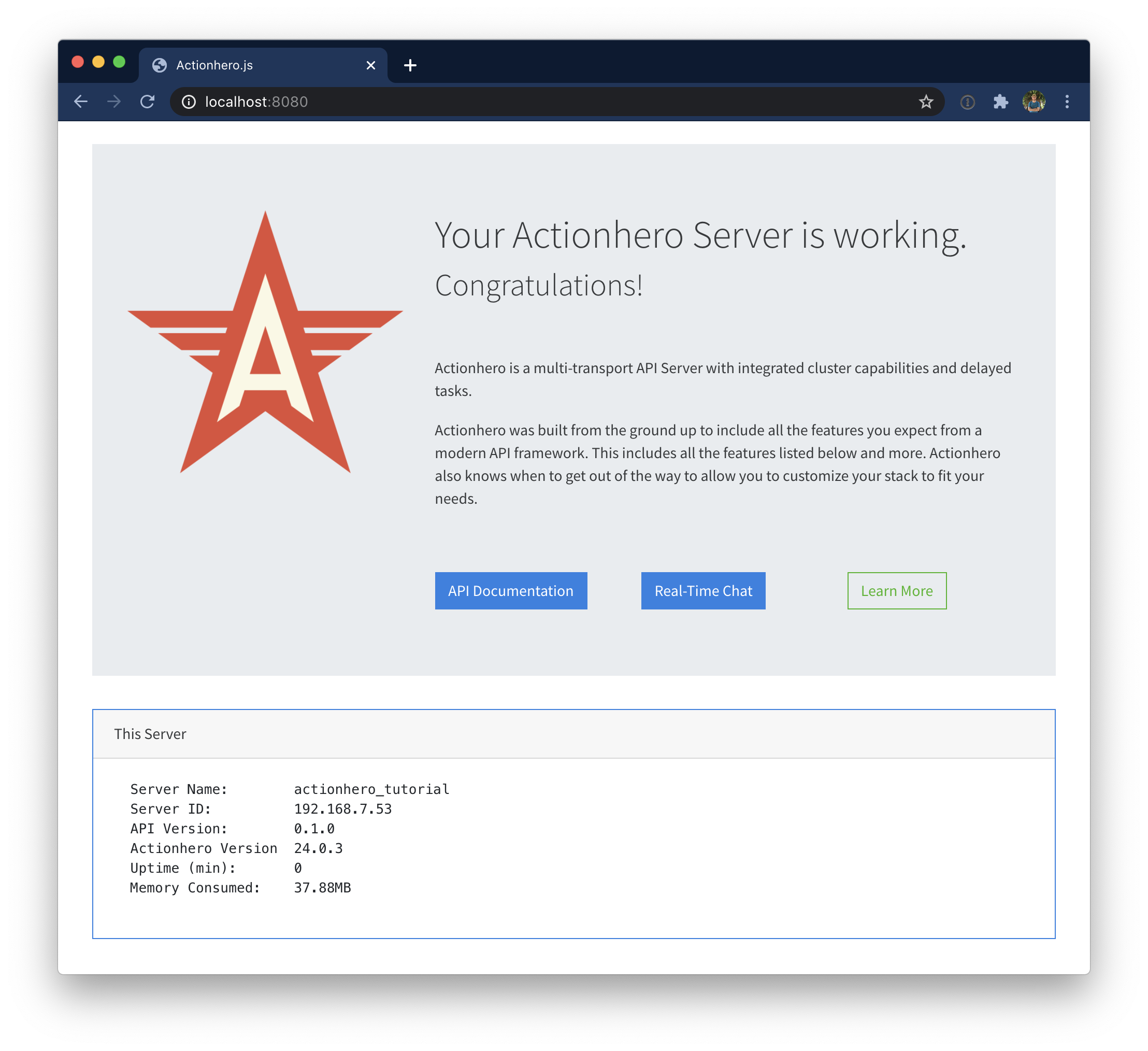Close the Actionhero.js tab

(x=371, y=65)
